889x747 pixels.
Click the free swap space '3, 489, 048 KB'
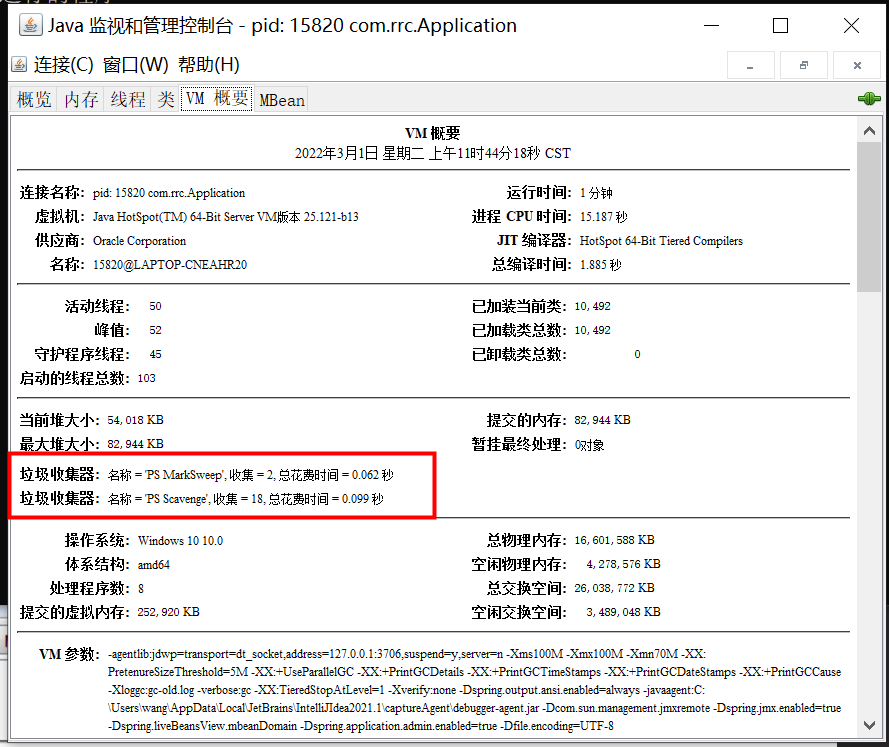(624, 612)
